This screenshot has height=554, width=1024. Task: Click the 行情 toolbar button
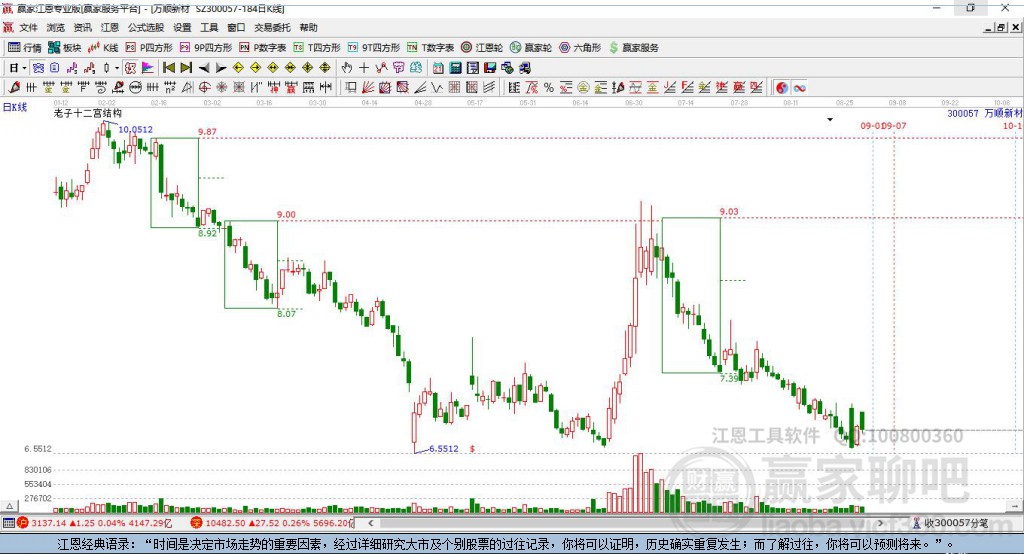(25, 48)
